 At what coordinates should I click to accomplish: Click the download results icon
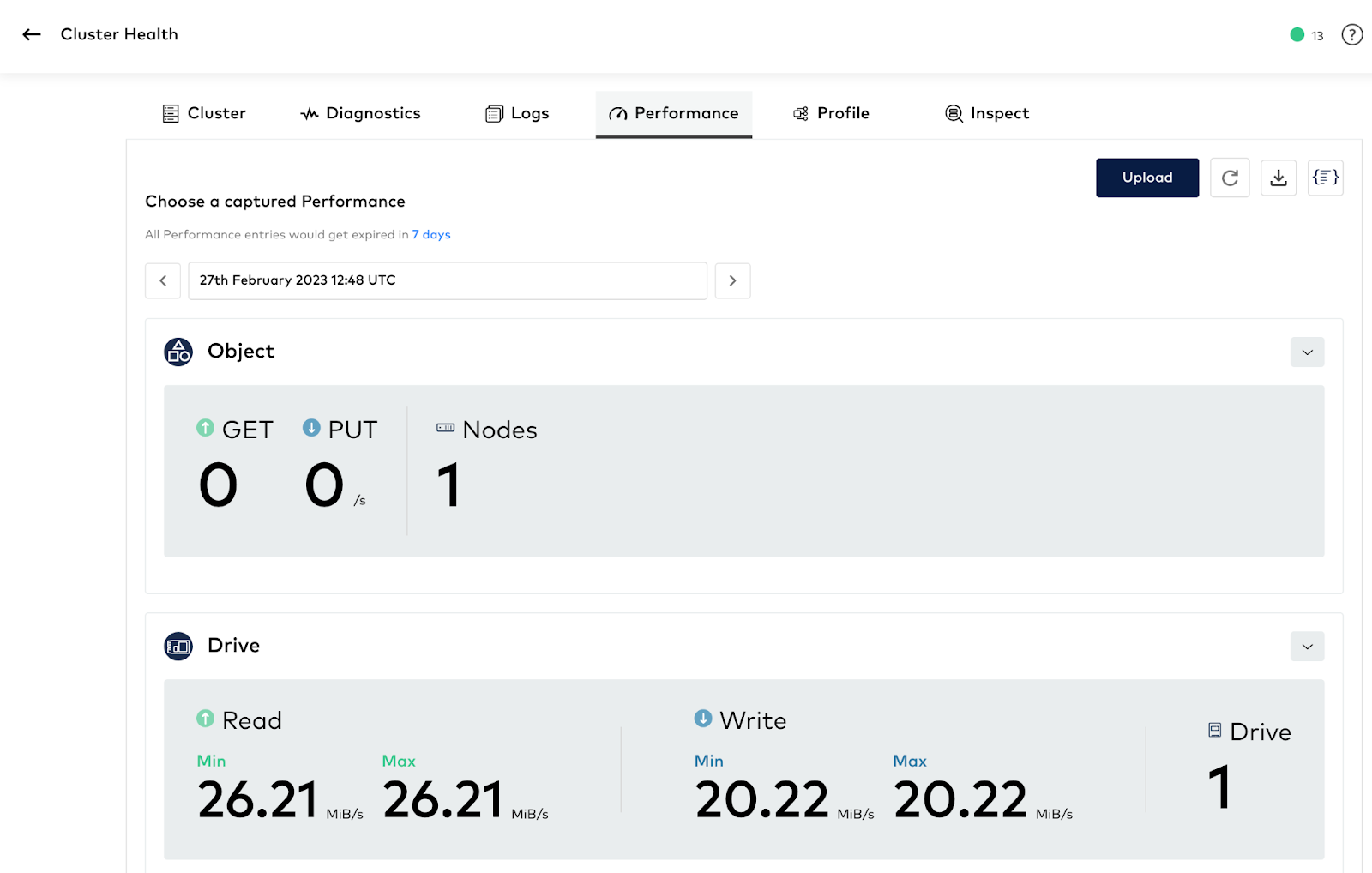(x=1278, y=178)
